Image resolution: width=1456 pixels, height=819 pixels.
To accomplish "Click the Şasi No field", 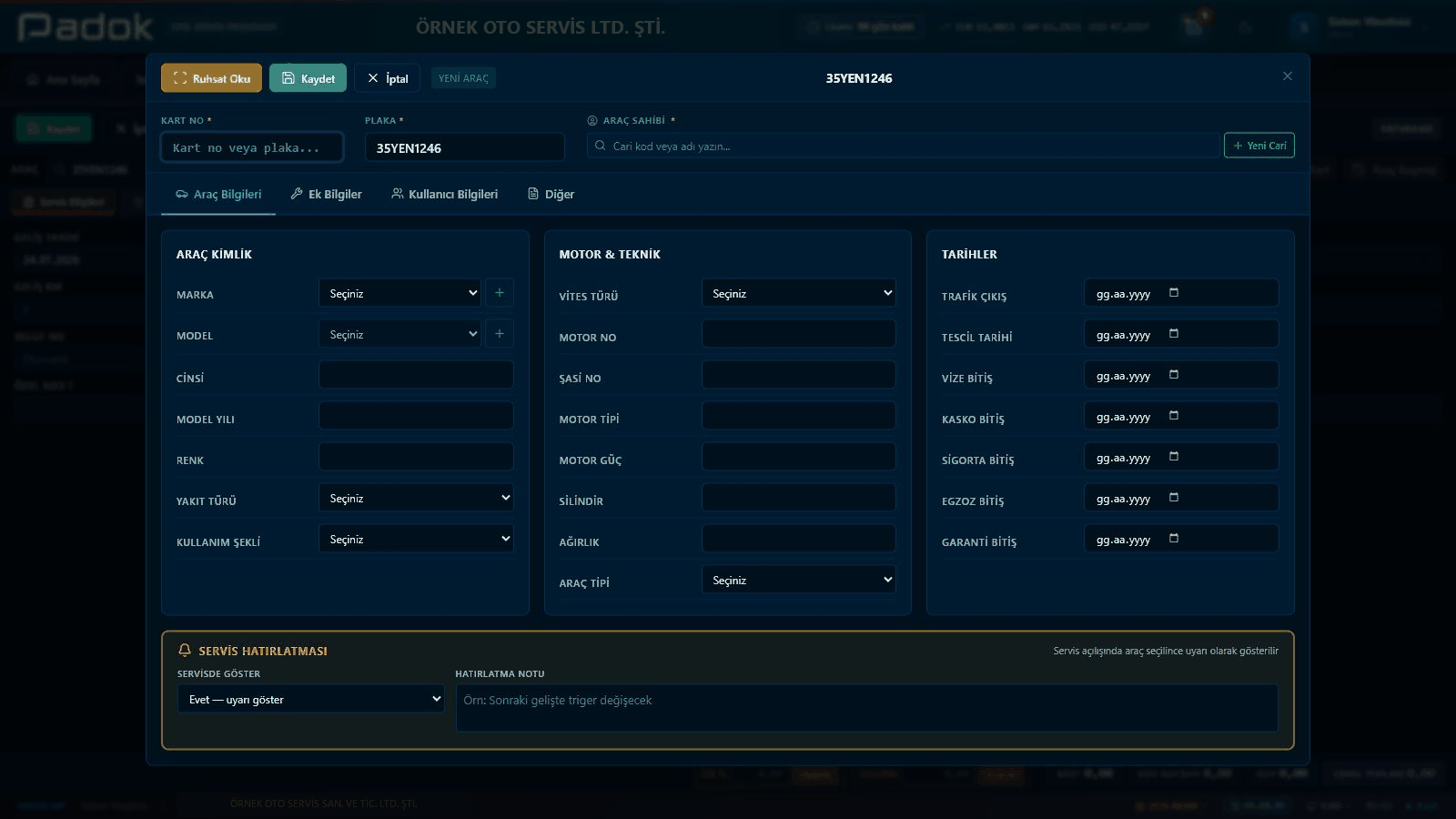I will pyautogui.click(x=798, y=375).
